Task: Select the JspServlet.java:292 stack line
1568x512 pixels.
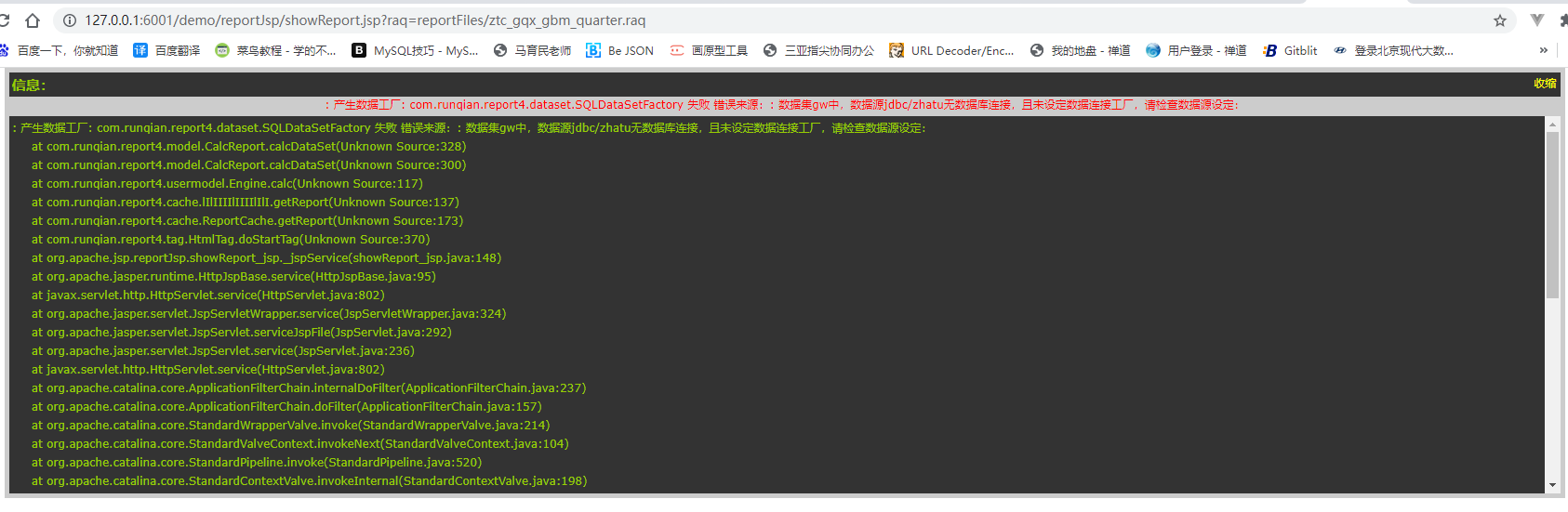Action: pos(242,333)
